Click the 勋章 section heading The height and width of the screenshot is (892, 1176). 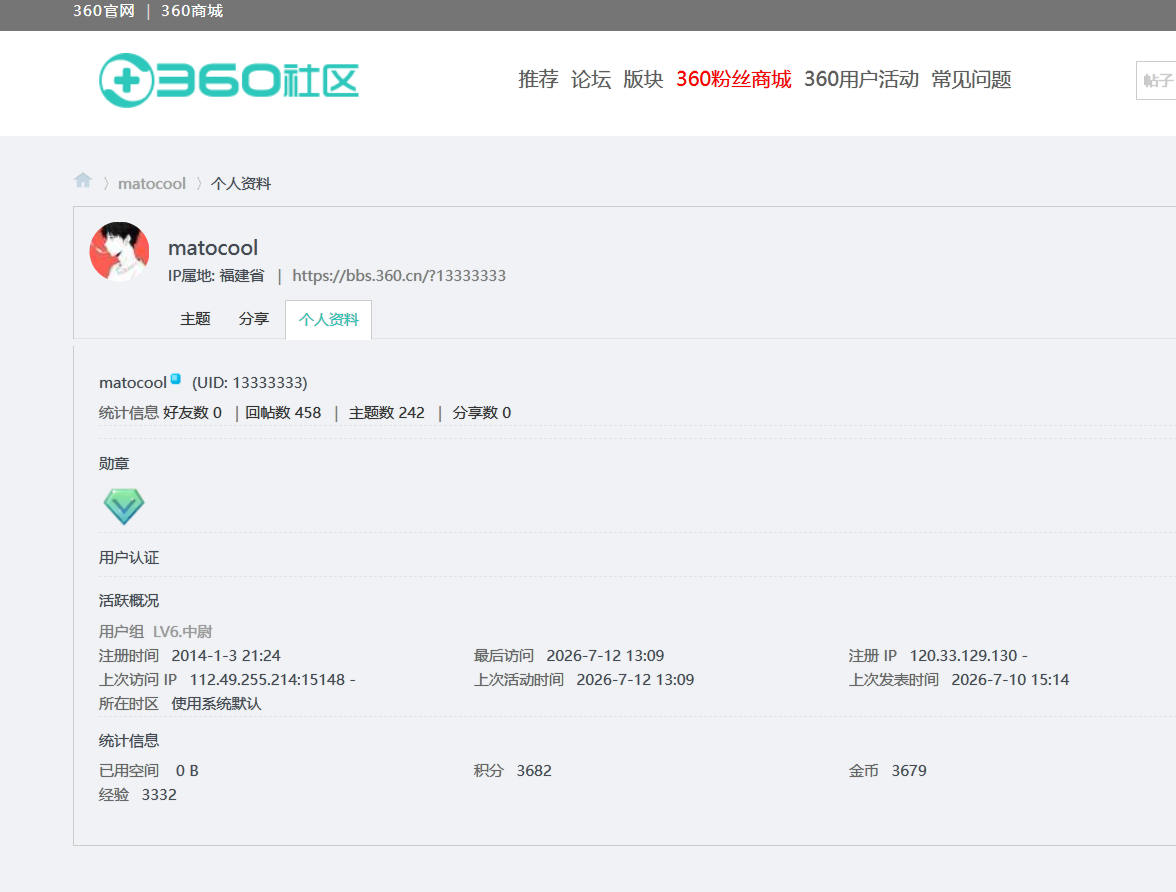tap(114, 464)
